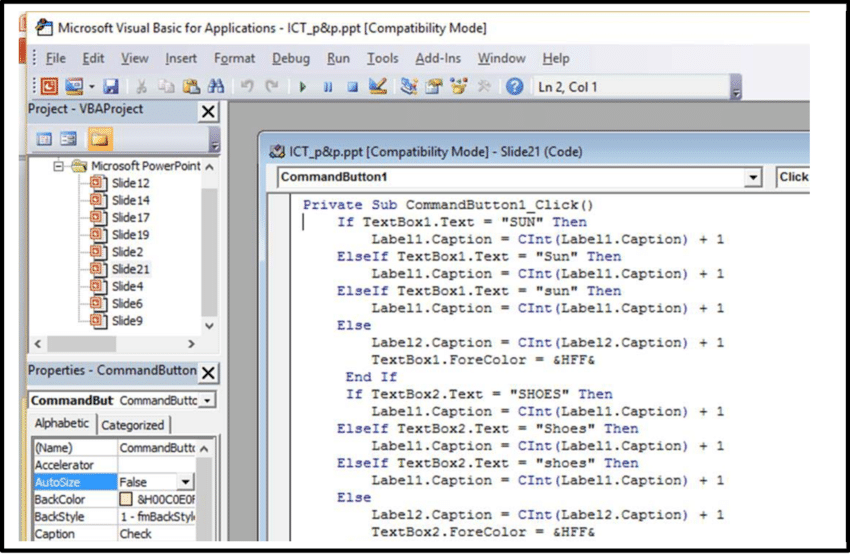Open the AutoSize False value dropdown
This screenshot has width=850, height=560.
point(185,482)
